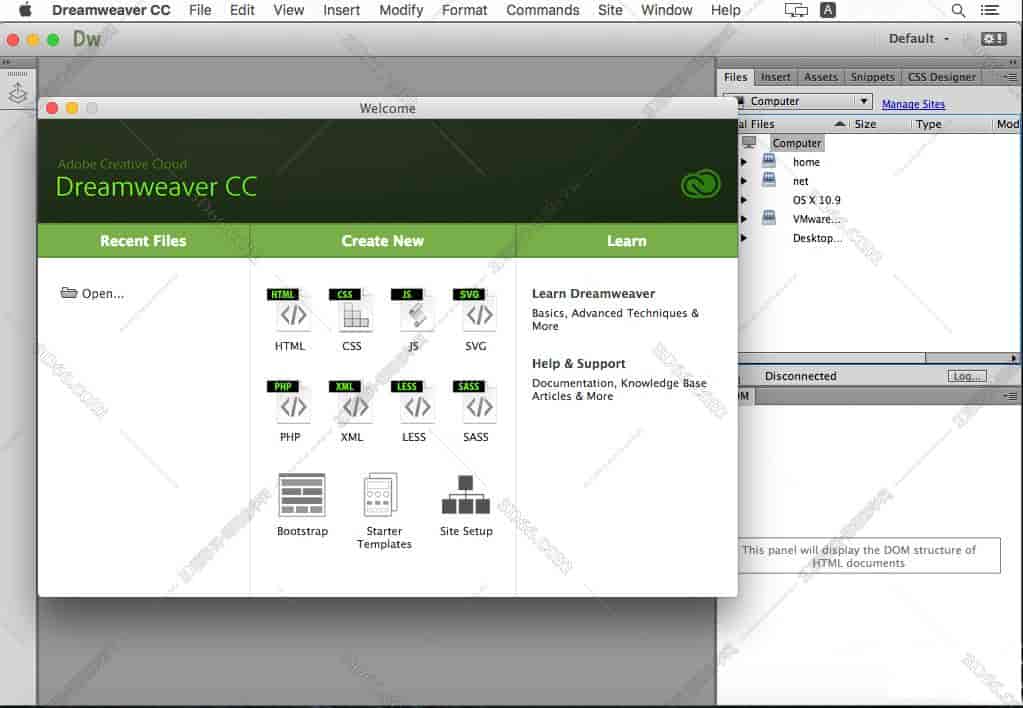Screen dimensions: 1023x708
Task: Click the Manage Sites link
Action: click(913, 103)
